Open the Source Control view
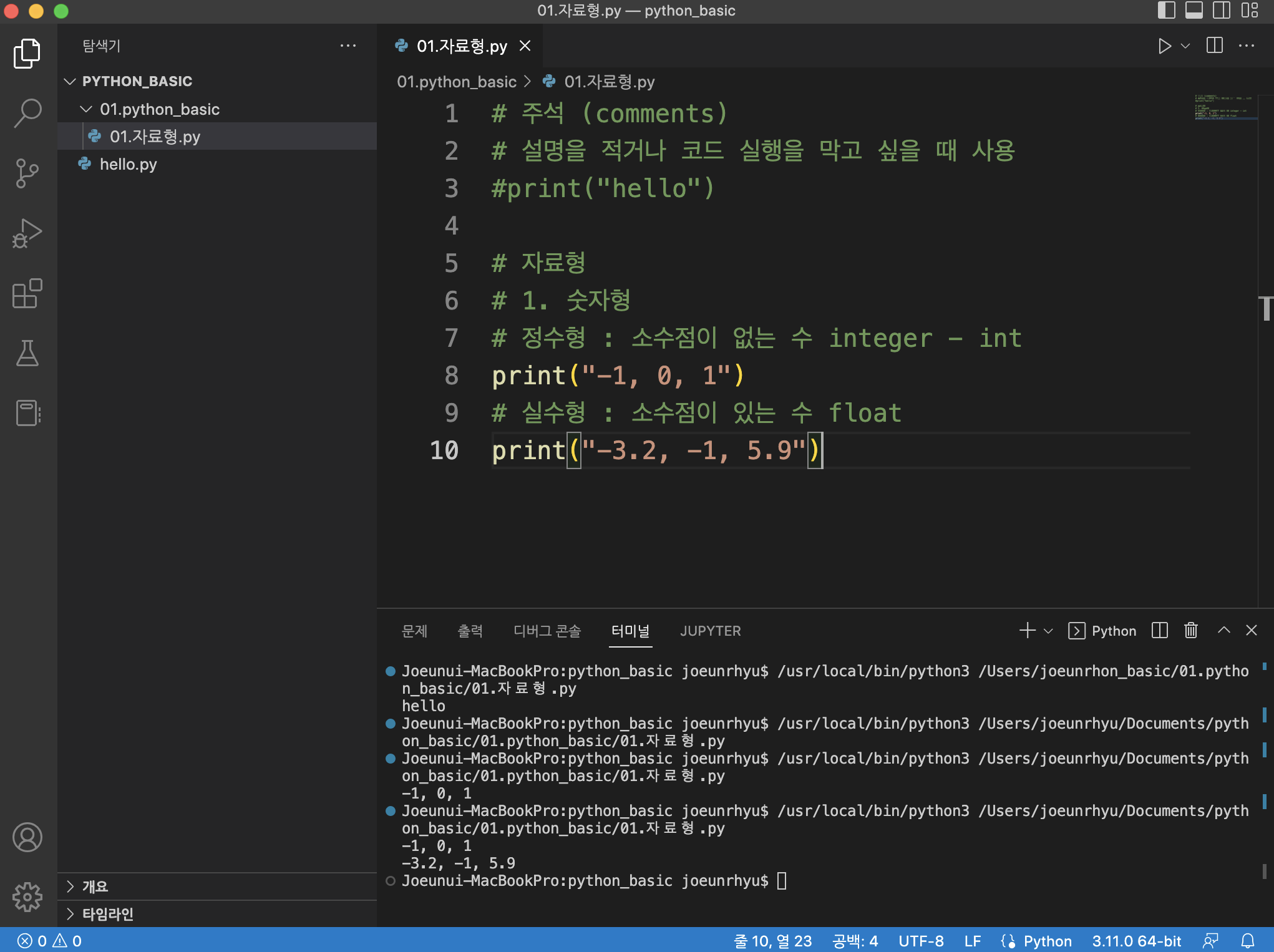This screenshot has height=952, width=1274. pos(27,173)
